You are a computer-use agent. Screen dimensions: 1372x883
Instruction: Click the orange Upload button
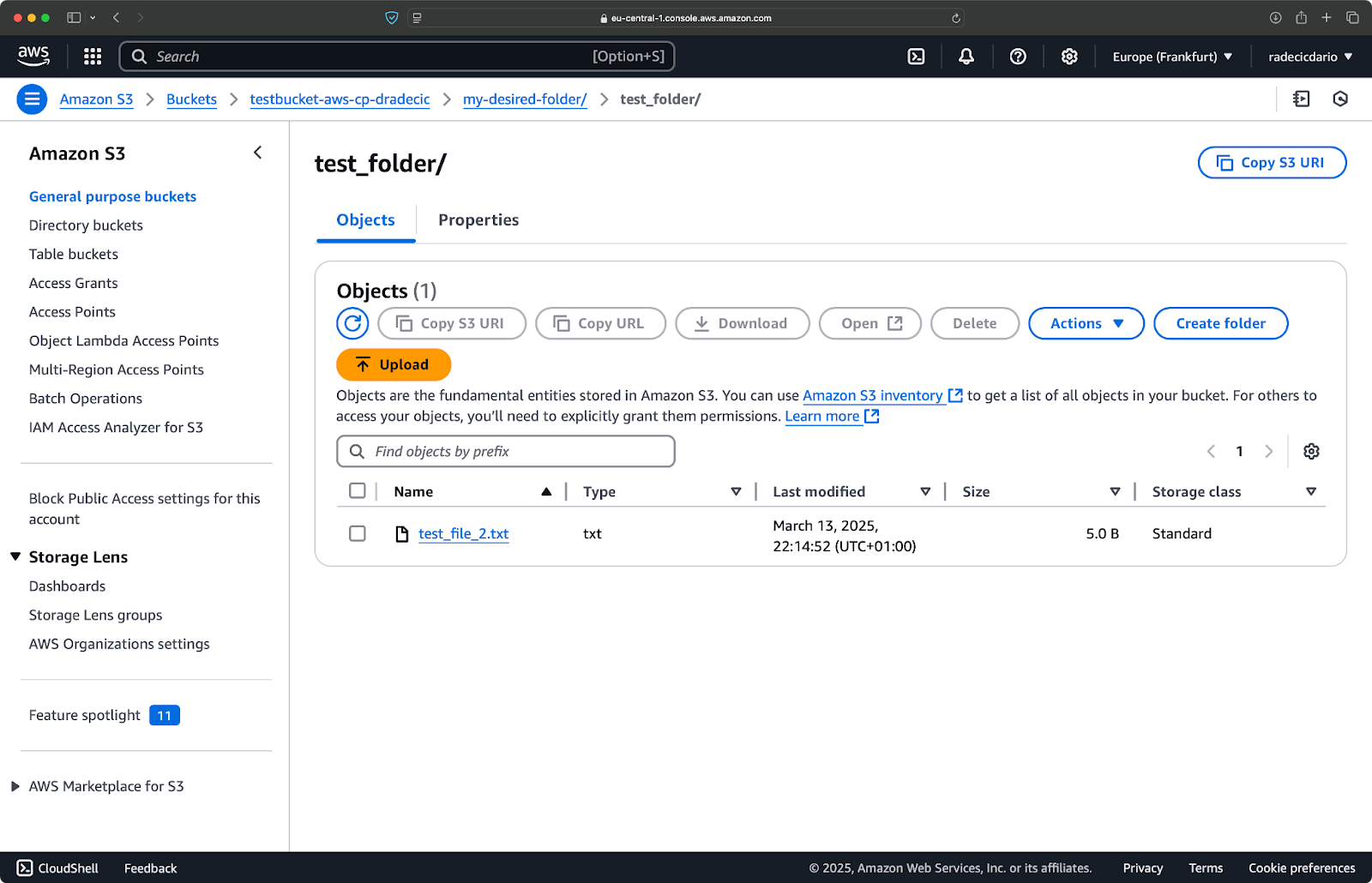pos(394,364)
